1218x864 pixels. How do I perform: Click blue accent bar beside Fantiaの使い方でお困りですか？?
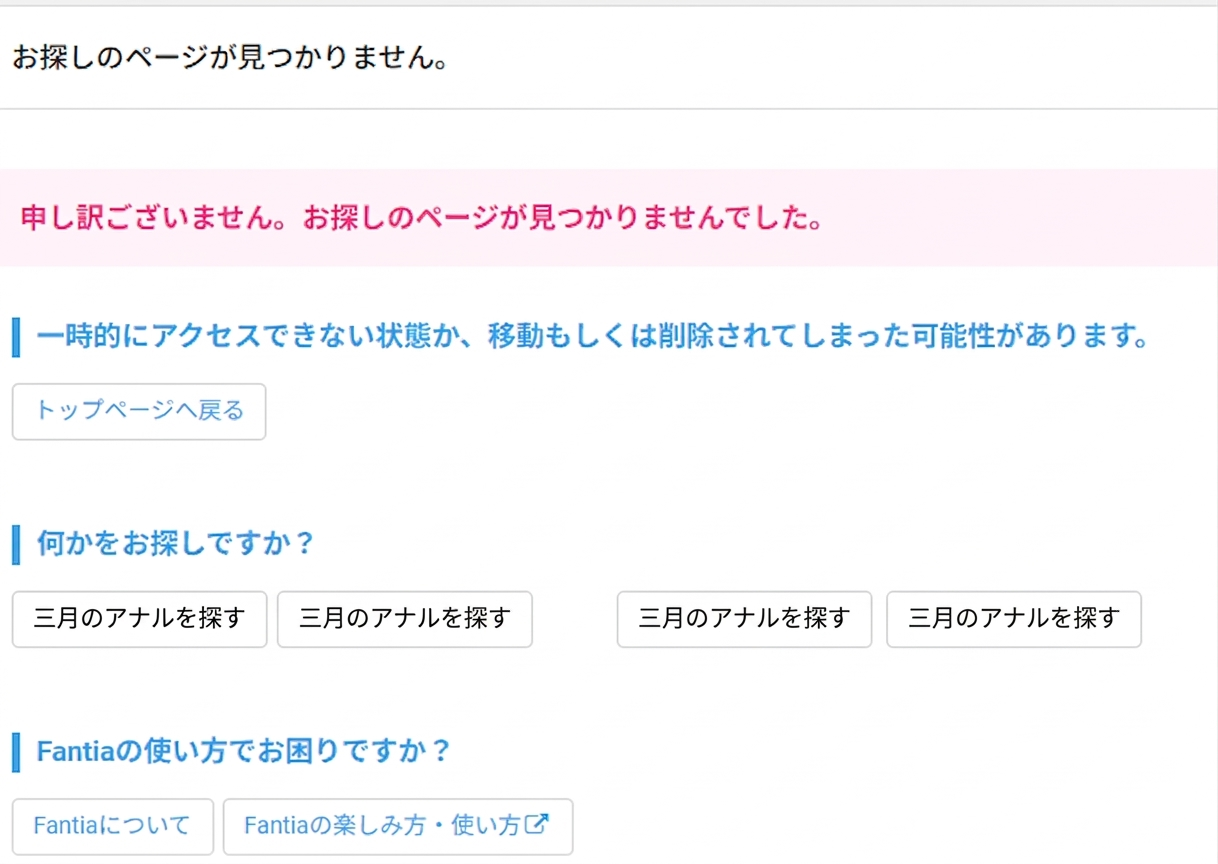16,751
